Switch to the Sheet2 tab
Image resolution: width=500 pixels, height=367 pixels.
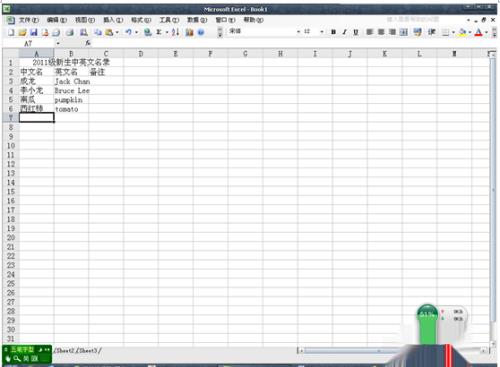point(65,351)
